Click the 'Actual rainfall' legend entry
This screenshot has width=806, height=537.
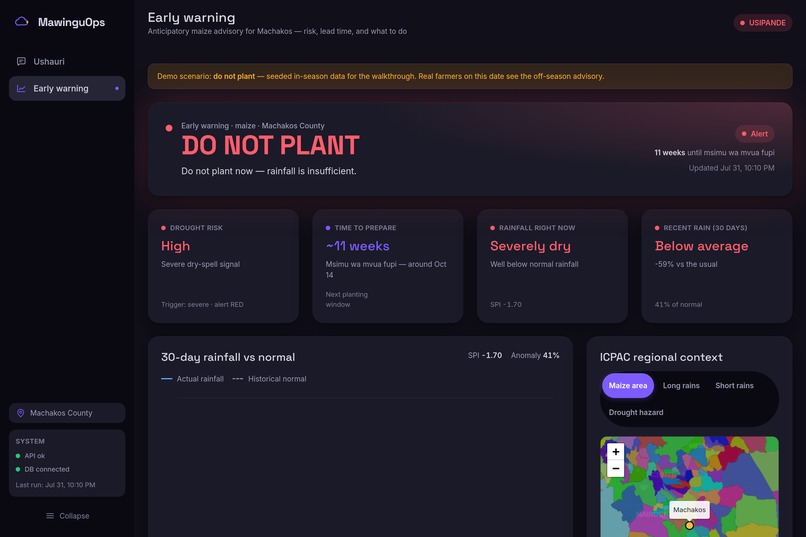tap(192, 379)
